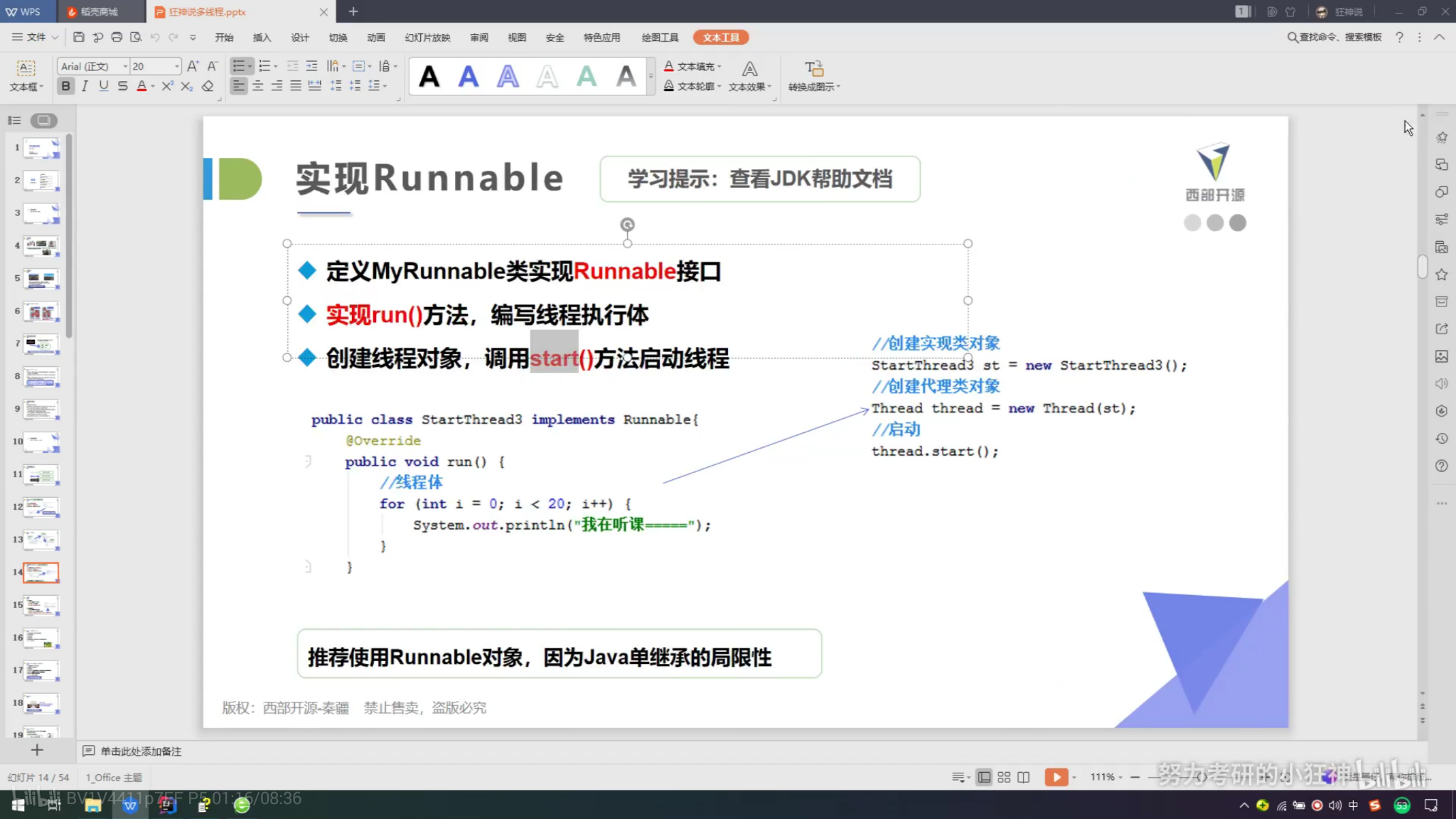Image resolution: width=1456 pixels, height=819 pixels.
Task: Center align the text
Action: (x=258, y=86)
